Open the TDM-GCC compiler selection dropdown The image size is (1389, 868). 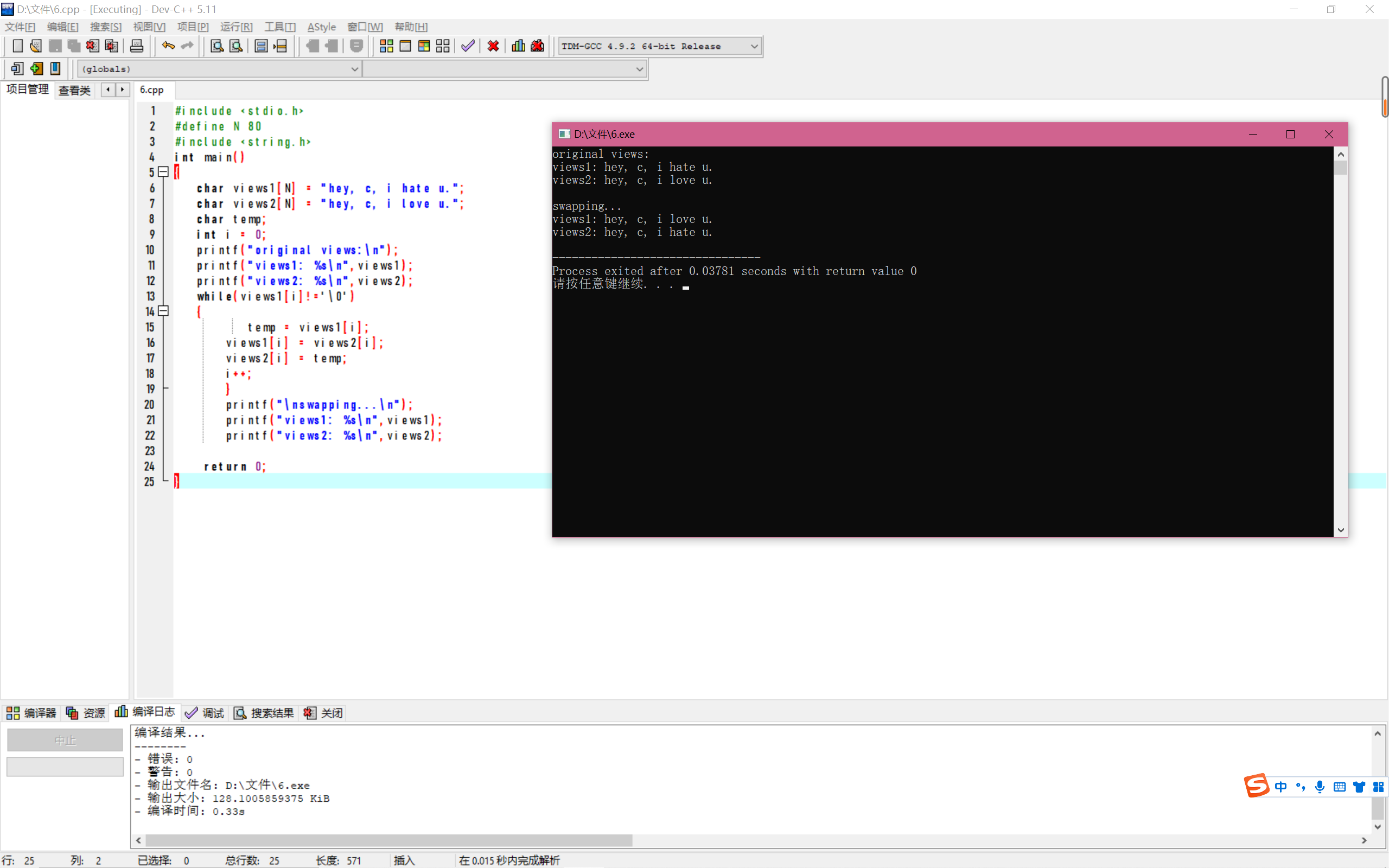[x=754, y=47]
